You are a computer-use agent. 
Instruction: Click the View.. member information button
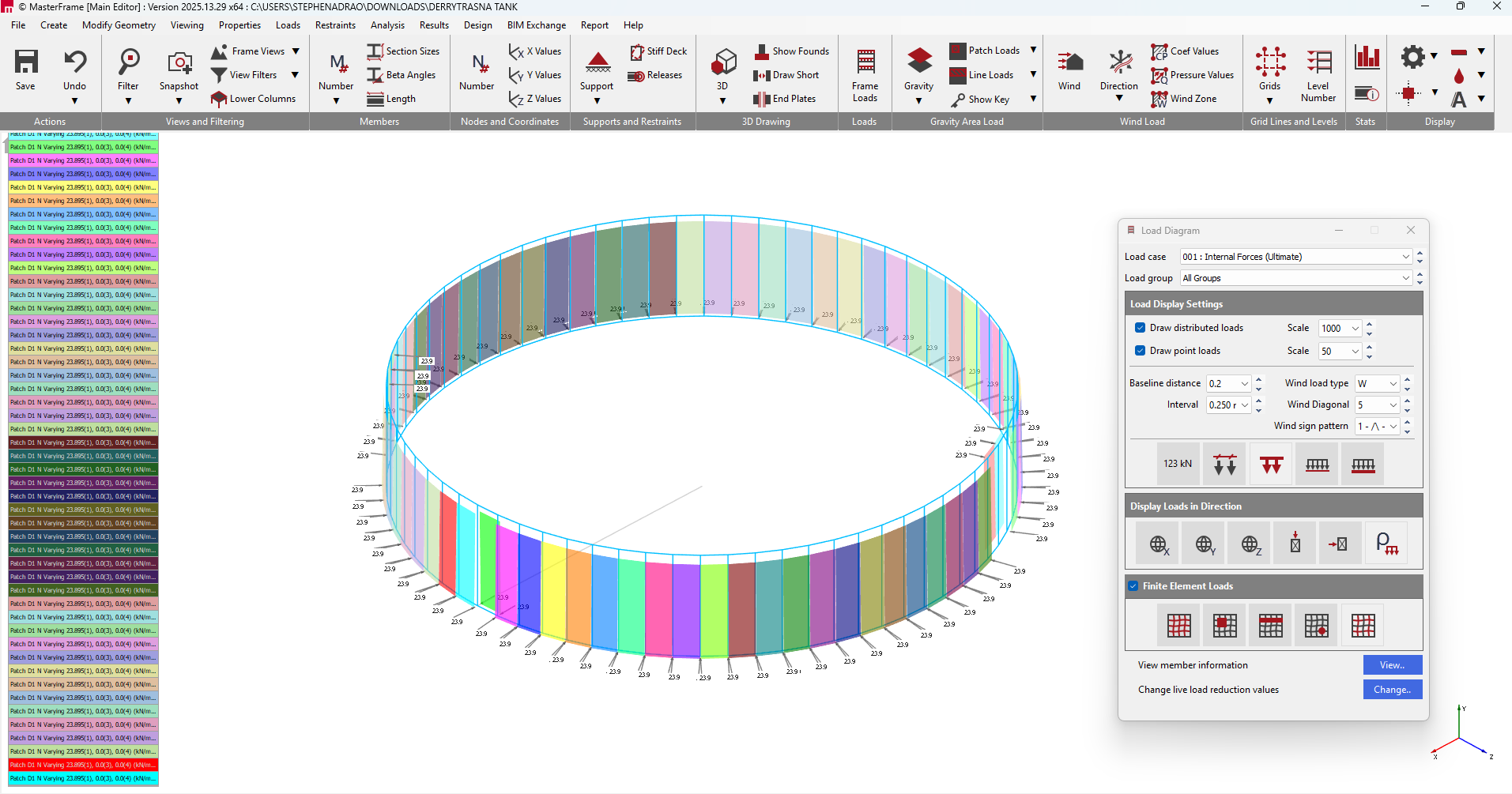[1392, 665]
